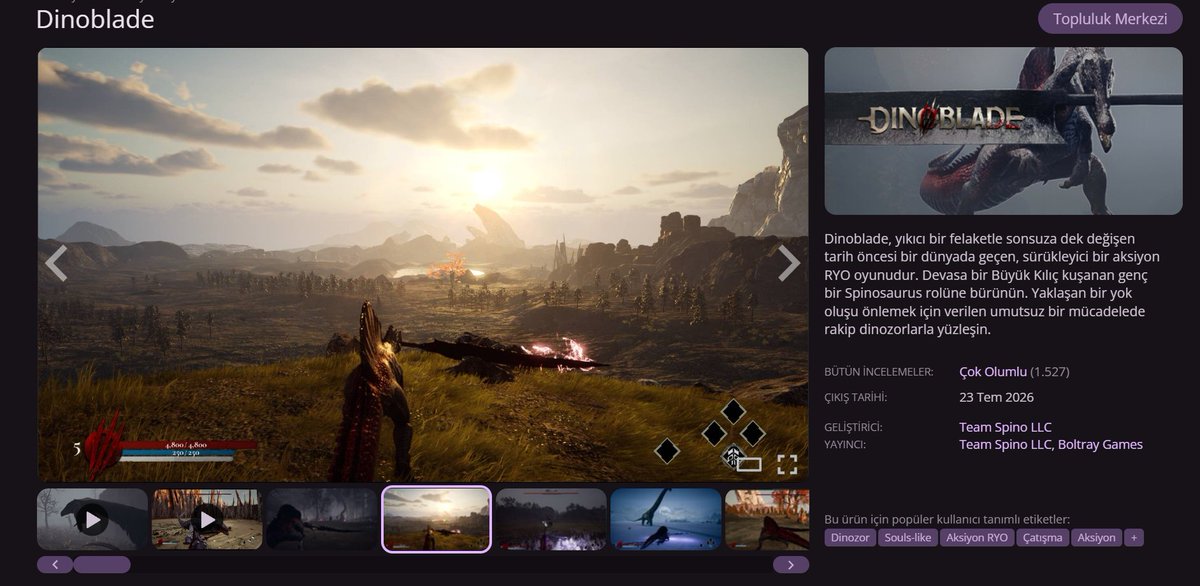Select the Aksiyon RYO tag

(977, 538)
